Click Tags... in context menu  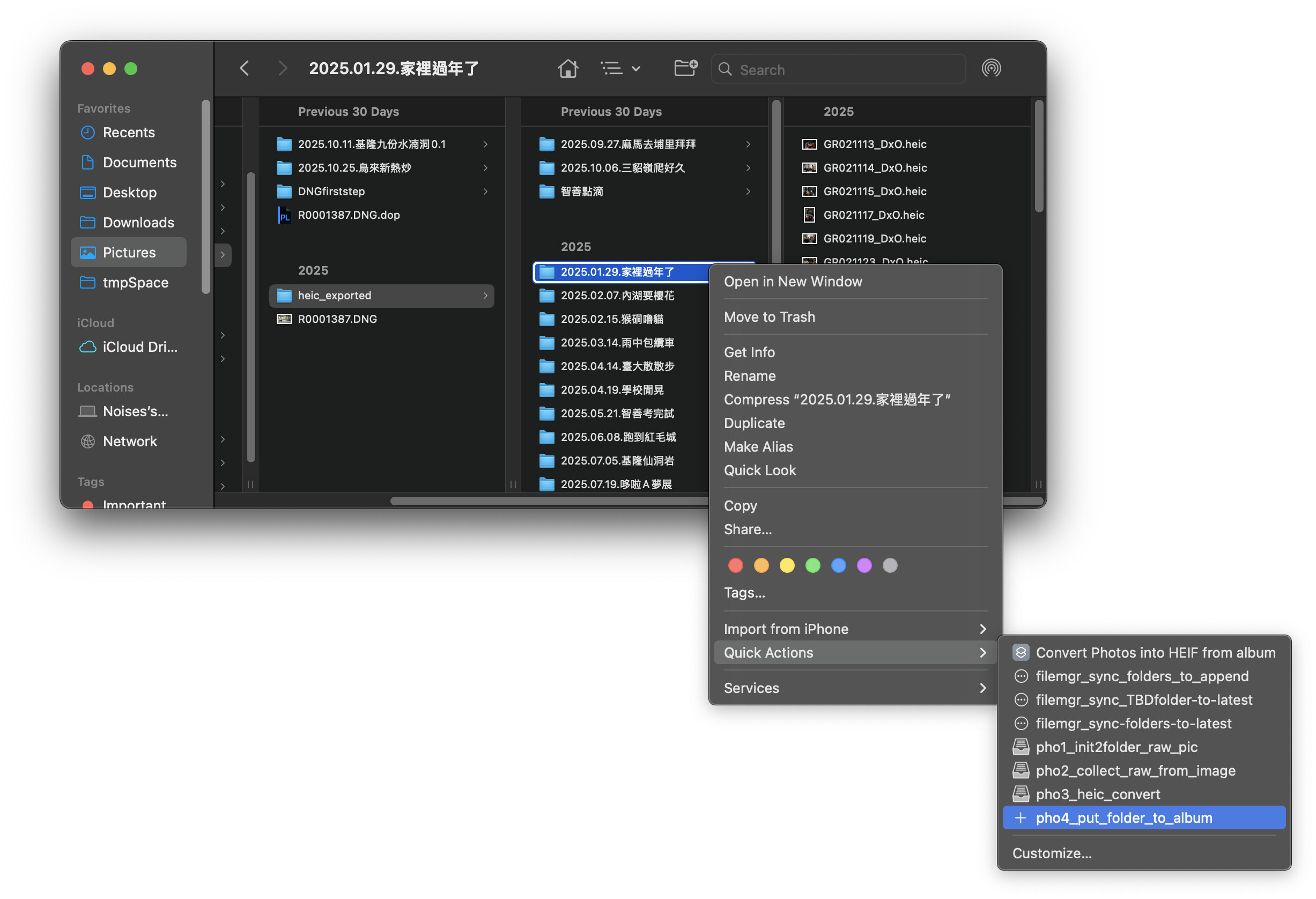tap(744, 593)
